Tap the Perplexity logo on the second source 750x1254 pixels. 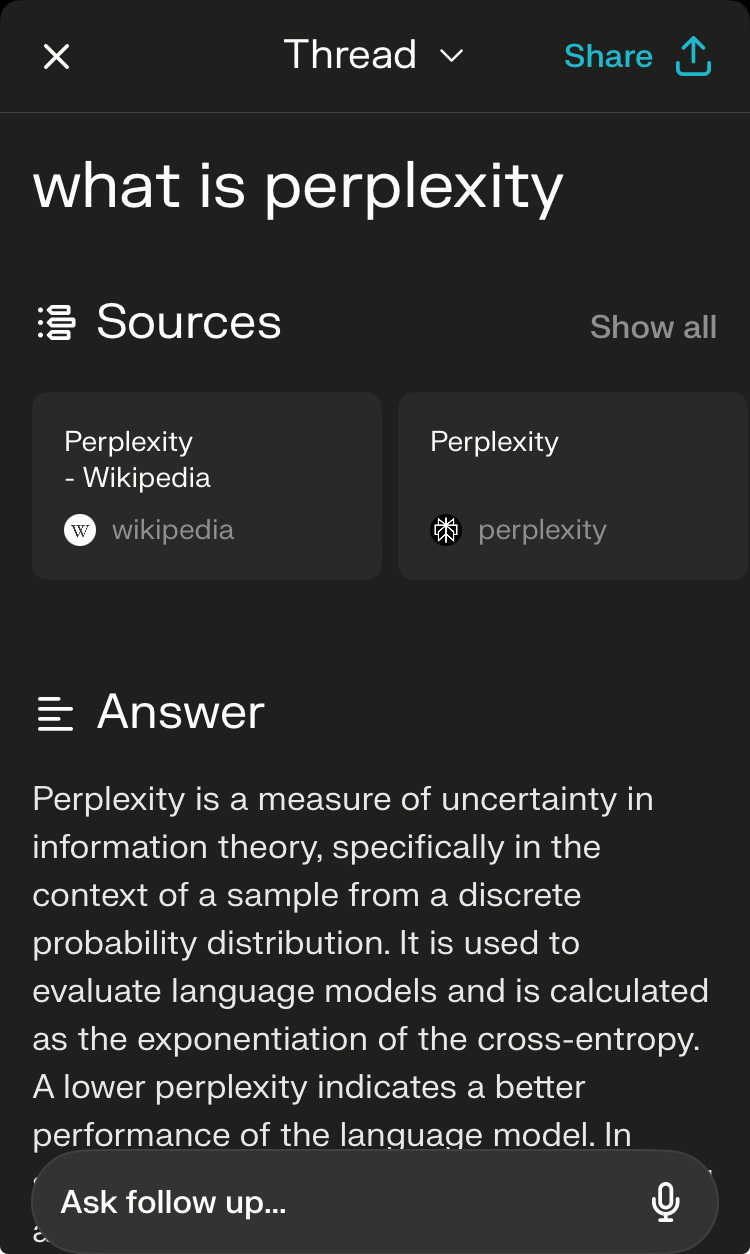[446, 529]
